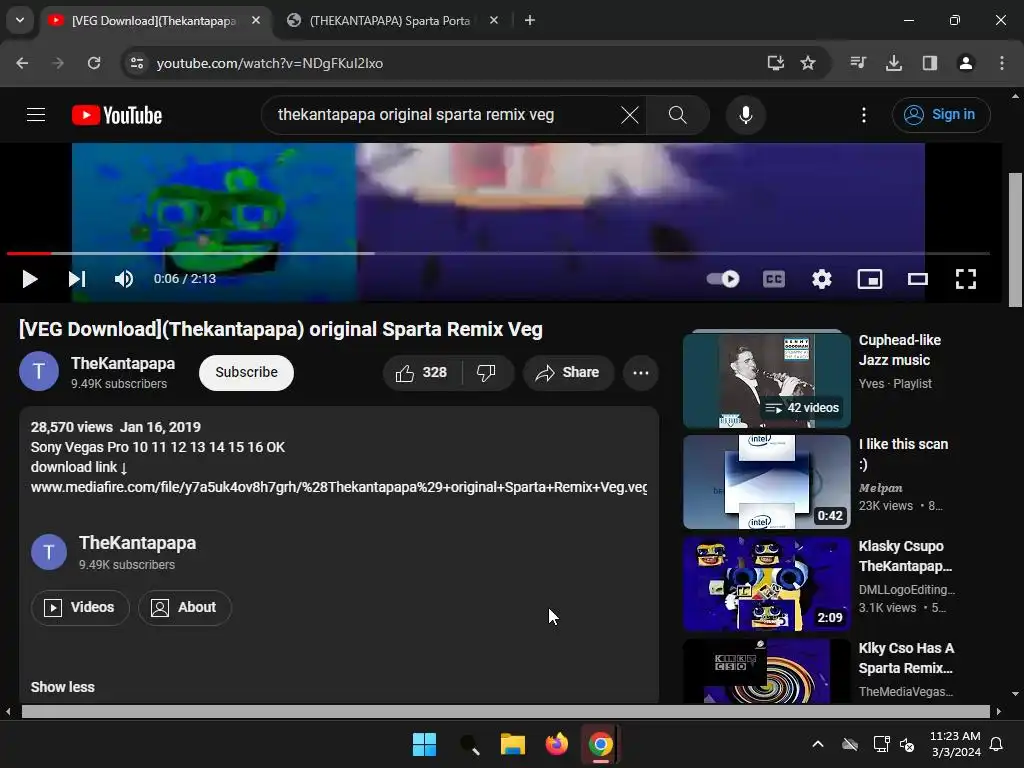Open the notification bell in taskbar
Viewport: 1024px width, 768px height.
coord(997,744)
